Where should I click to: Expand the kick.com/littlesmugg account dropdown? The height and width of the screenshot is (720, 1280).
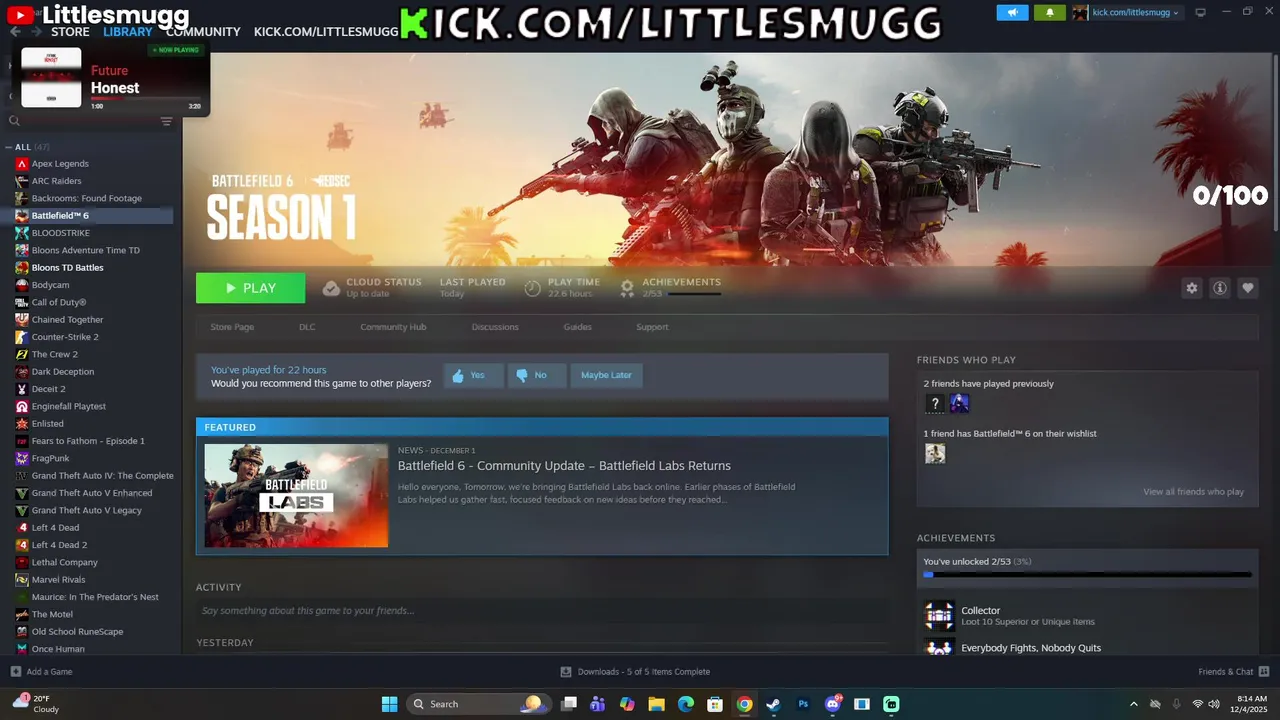click(x=1135, y=12)
